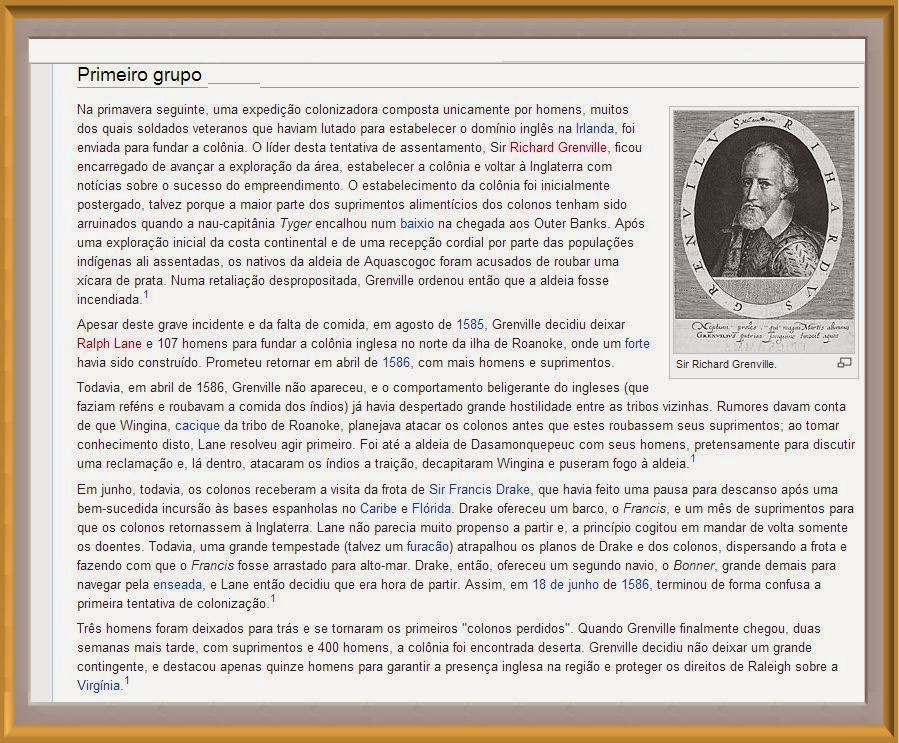
Task: Open the furacão link
Action: (430, 546)
